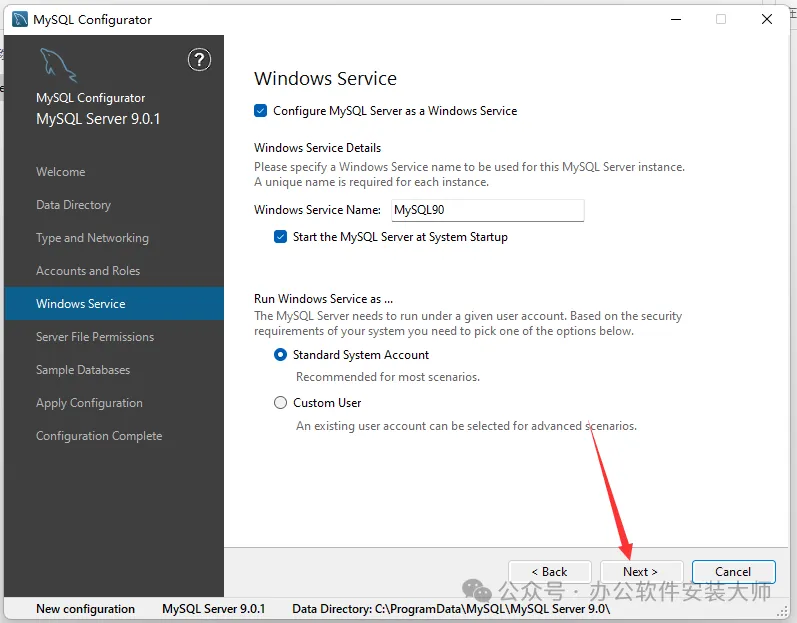
Task: Click the Cancel button
Action: click(x=733, y=572)
